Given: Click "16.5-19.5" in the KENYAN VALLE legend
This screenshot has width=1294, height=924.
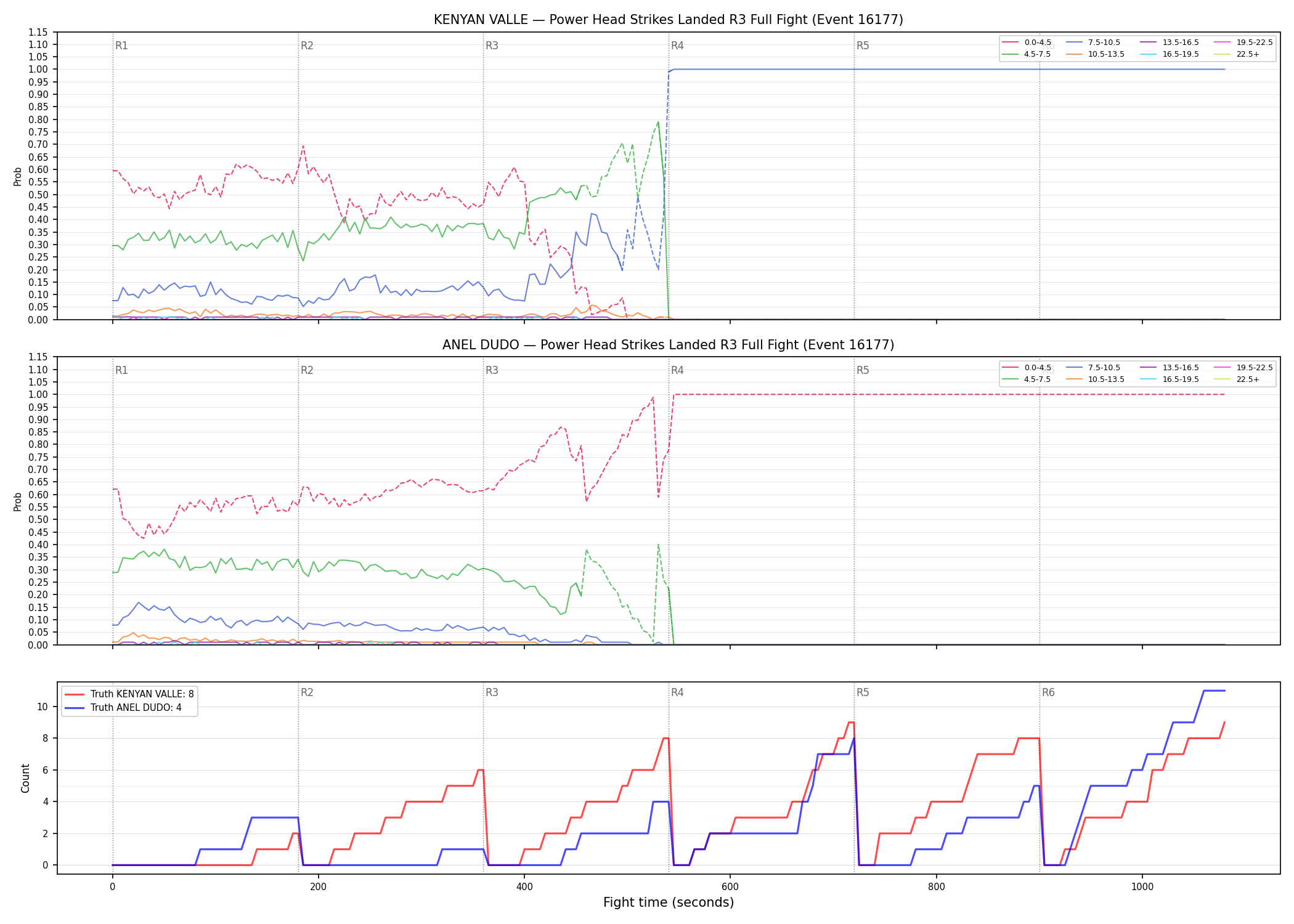Looking at the screenshot, I should tap(1181, 54).
